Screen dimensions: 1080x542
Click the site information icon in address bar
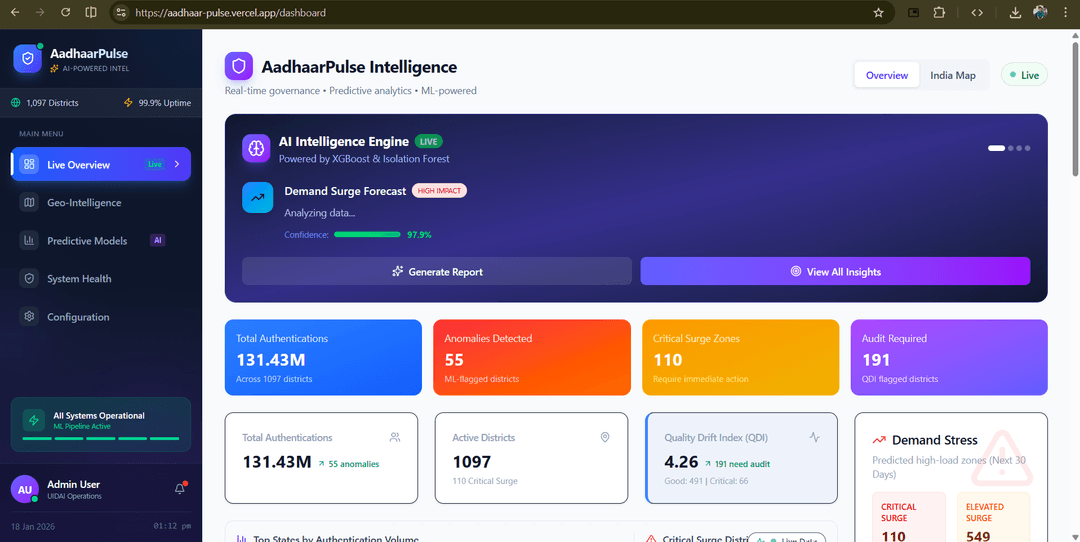click(x=121, y=12)
